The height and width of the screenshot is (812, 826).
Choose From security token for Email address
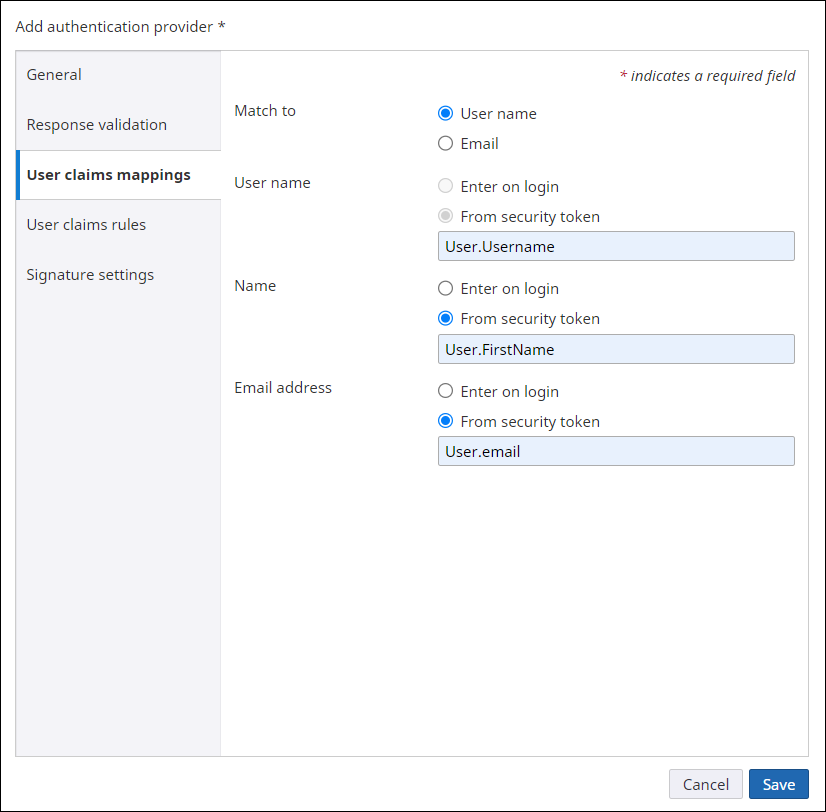445,421
